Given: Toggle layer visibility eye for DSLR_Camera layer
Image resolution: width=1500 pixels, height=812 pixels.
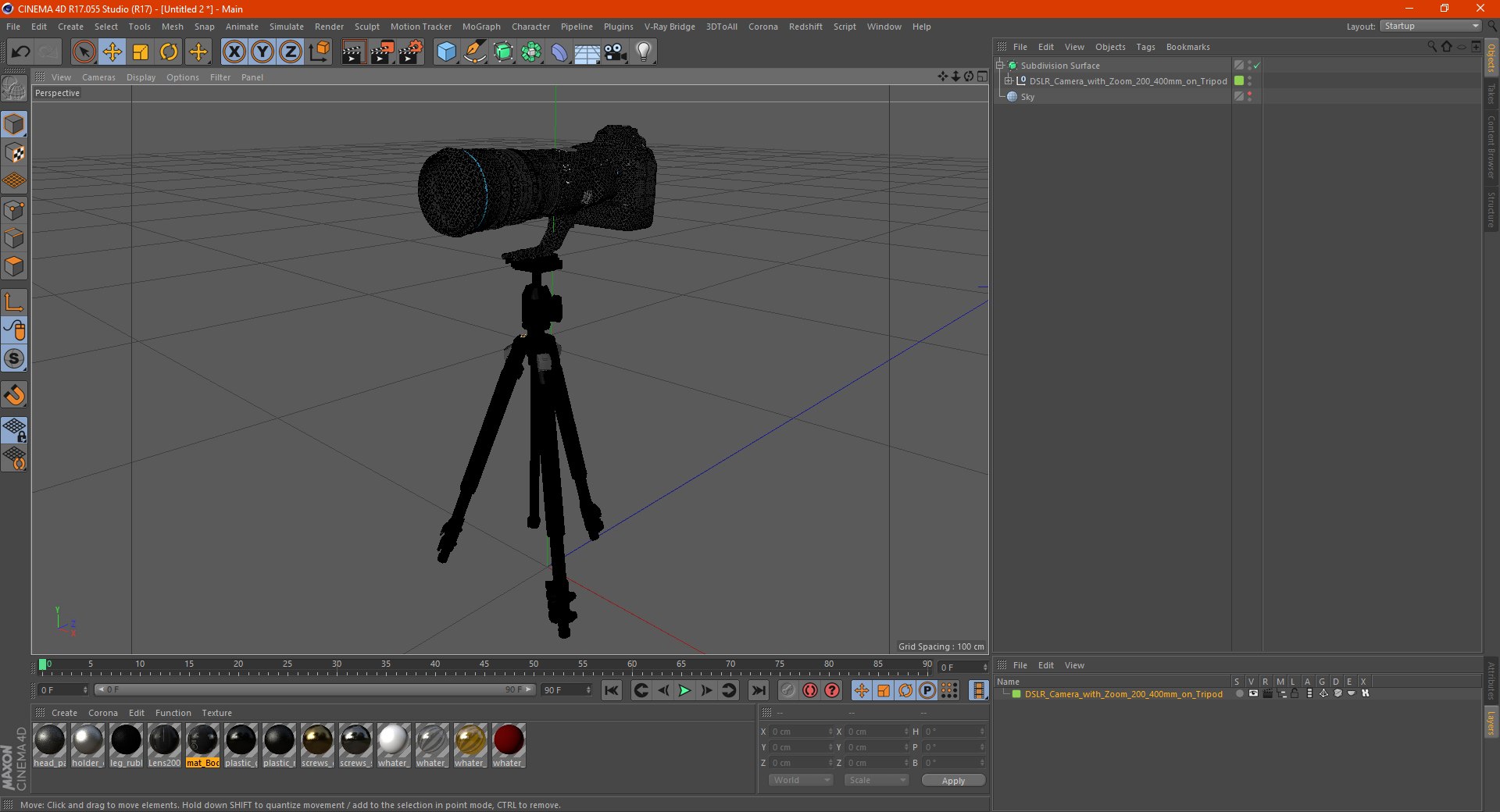Looking at the screenshot, I should coord(1253,693).
